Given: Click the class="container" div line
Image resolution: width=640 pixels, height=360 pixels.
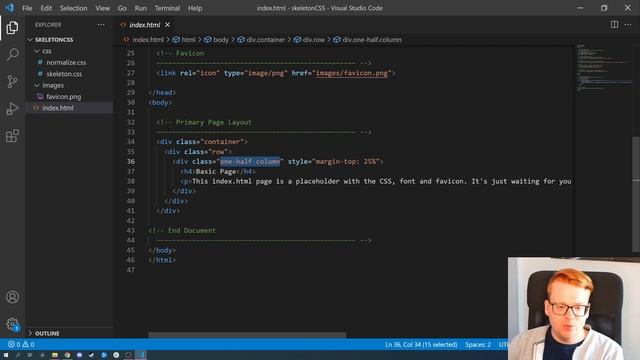Looking at the screenshot, I should pyautogui.click(x=202, y=142).
